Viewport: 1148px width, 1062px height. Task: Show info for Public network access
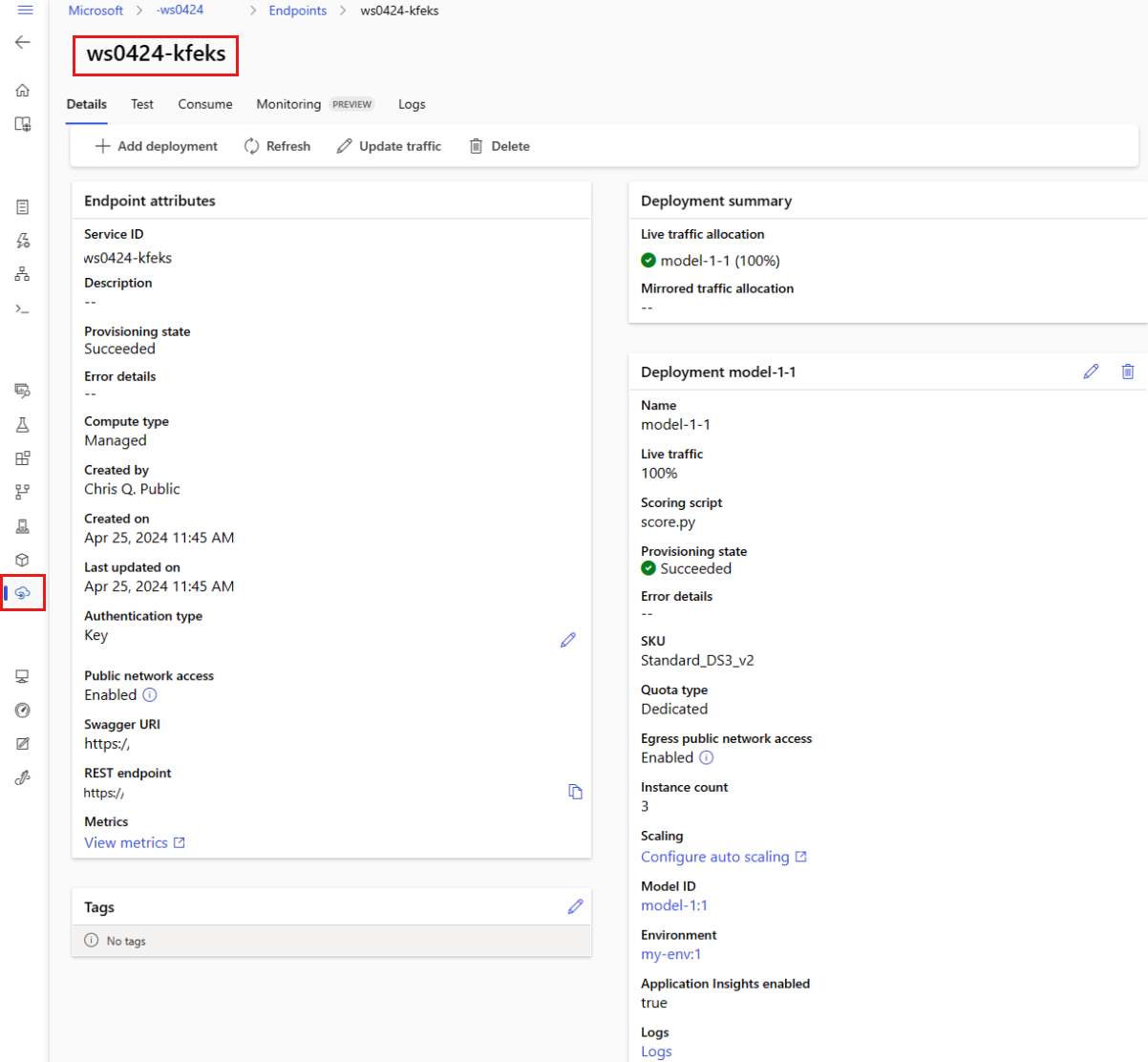[150, 695]
